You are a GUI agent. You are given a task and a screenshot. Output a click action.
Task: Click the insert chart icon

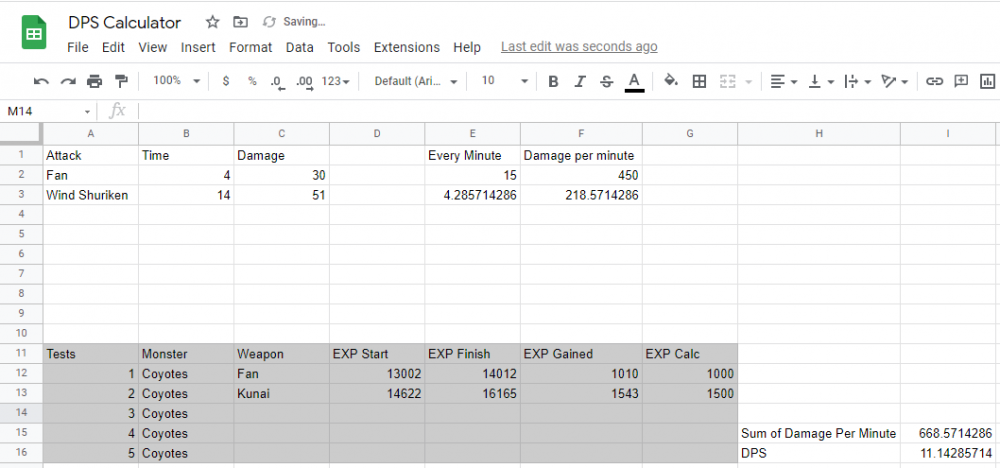(x=988, y=81)
